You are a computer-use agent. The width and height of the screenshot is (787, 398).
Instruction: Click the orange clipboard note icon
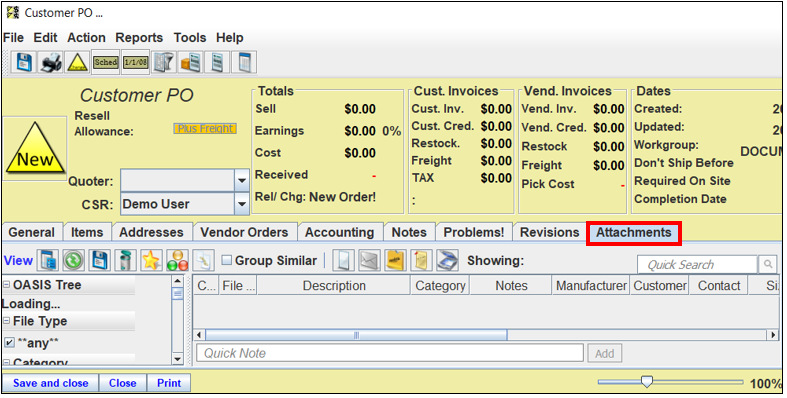pyautogui.click(x=396, y=260)
